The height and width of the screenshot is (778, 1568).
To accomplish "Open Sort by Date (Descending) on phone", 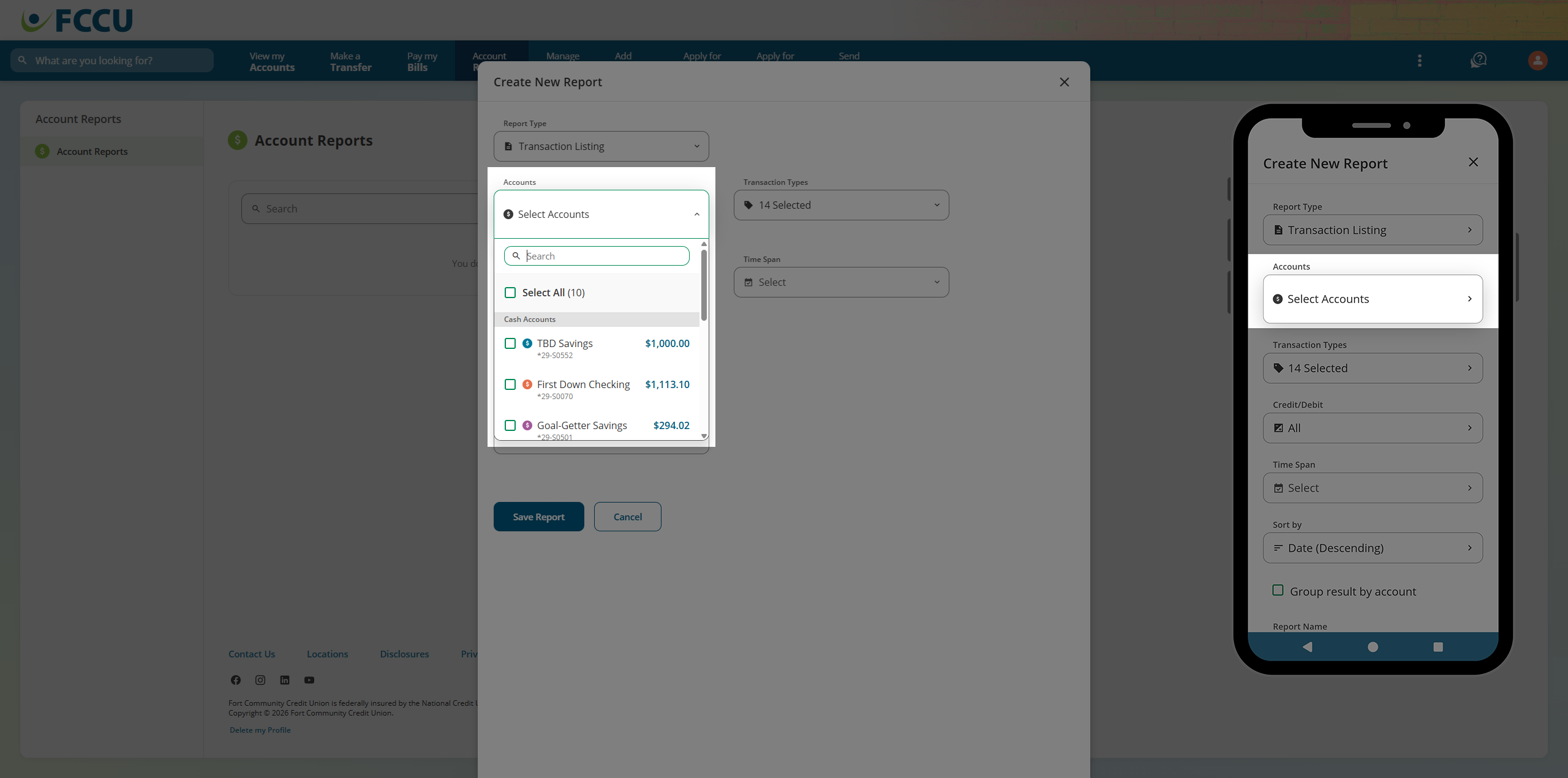I will 1373,548.
